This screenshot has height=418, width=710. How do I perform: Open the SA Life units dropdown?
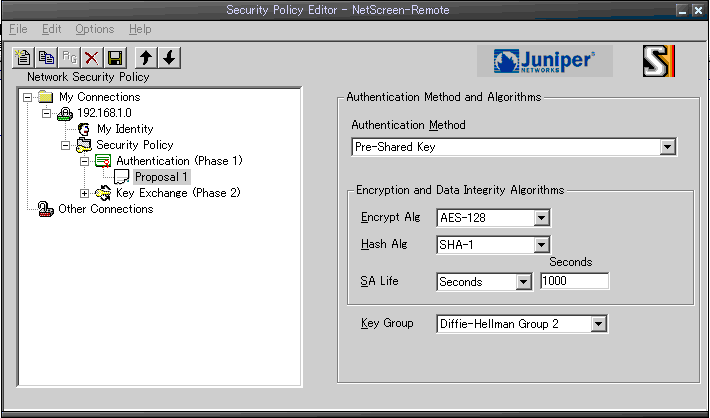tap(523, 282)
